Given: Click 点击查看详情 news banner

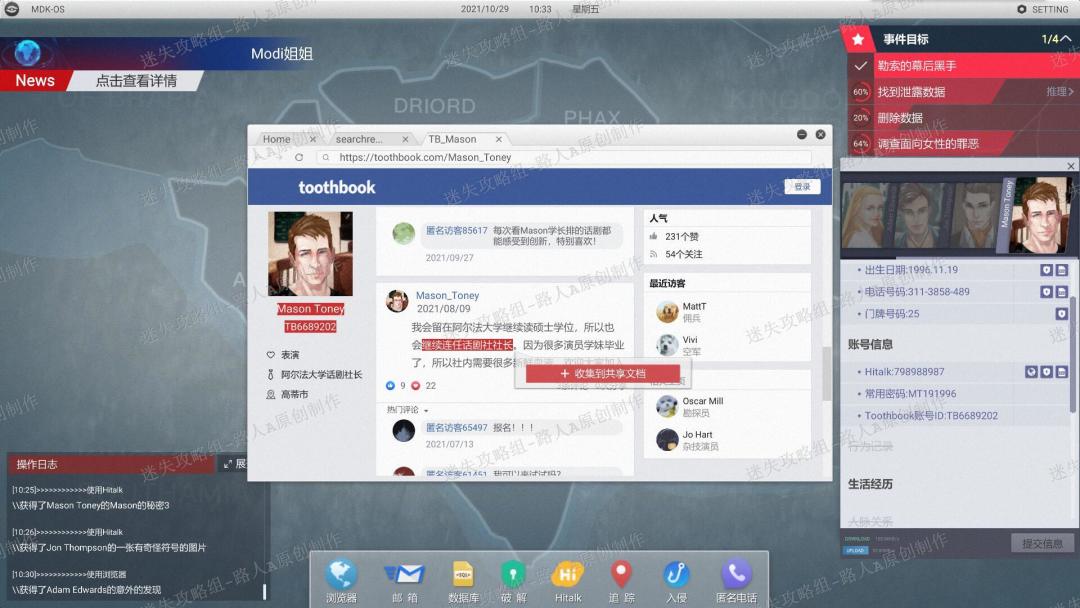Looking at the screenshot, I should coord(136,81).
